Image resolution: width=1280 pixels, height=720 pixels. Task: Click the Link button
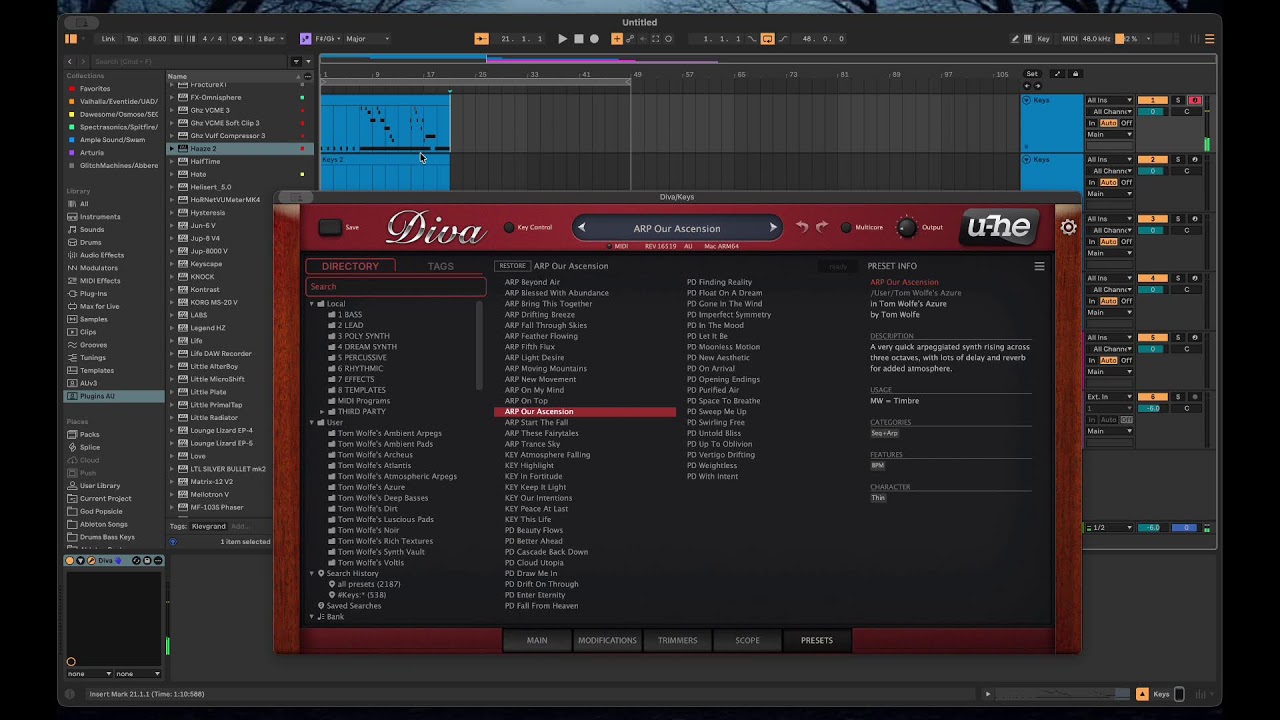pos(108,39)
